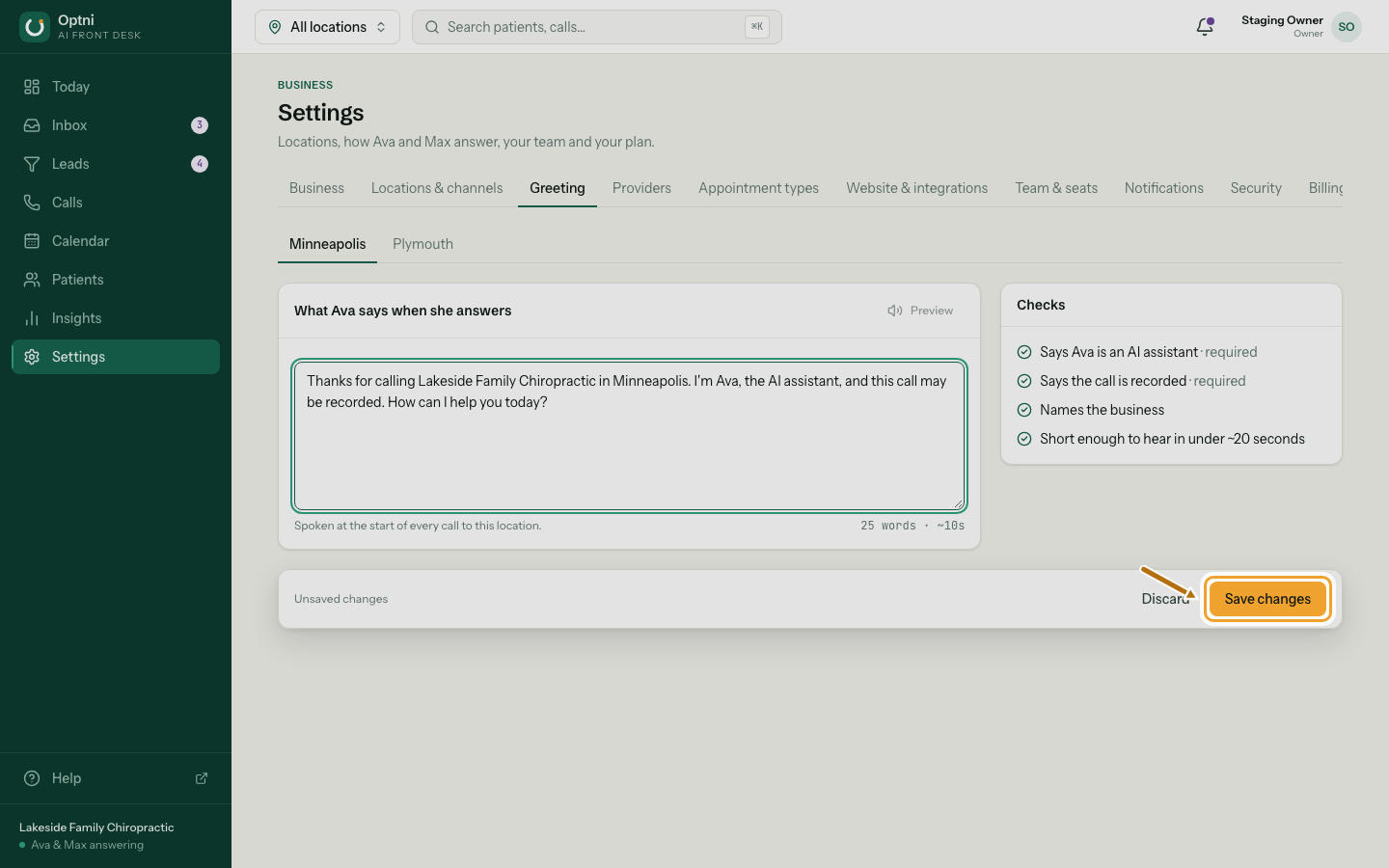Focus the Search patients, calls field
Image resolution: width=1389 pixels, height=868 pixels.
[597, 27]
